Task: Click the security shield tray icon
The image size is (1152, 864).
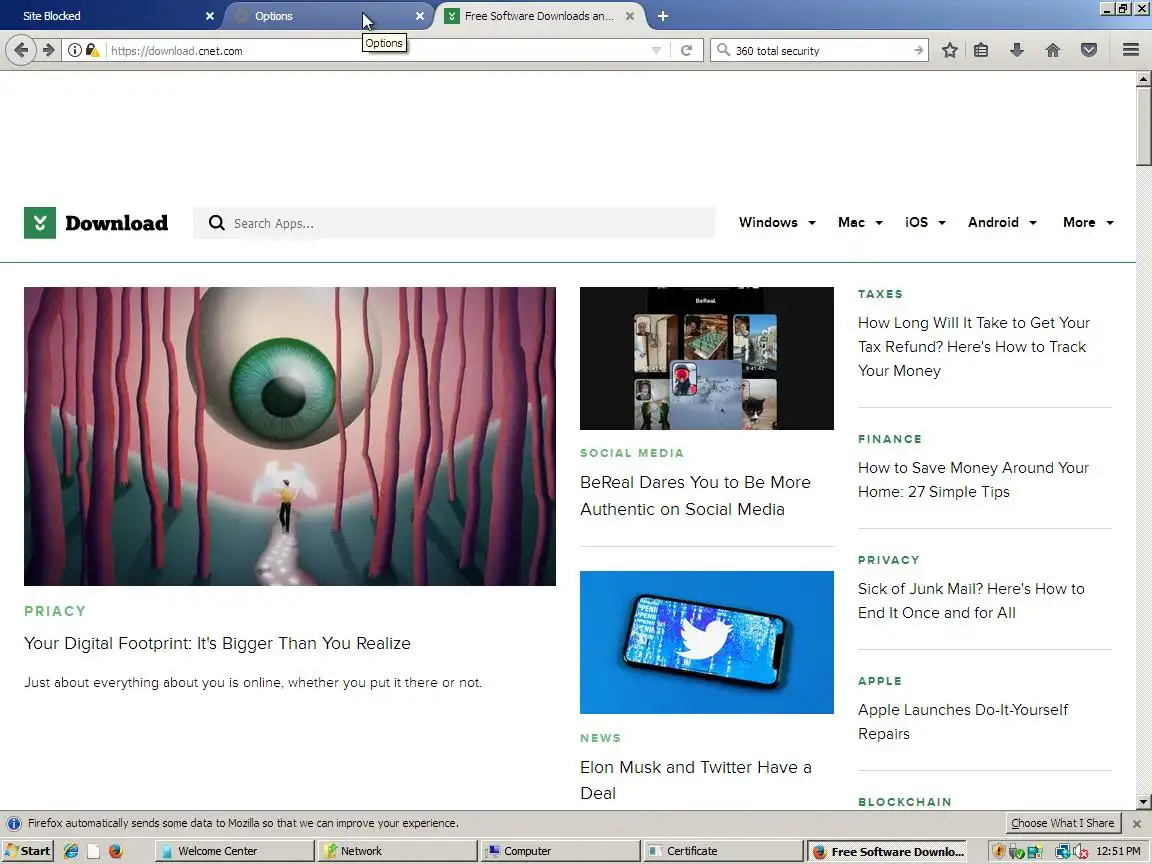Action: click(998, 851)
